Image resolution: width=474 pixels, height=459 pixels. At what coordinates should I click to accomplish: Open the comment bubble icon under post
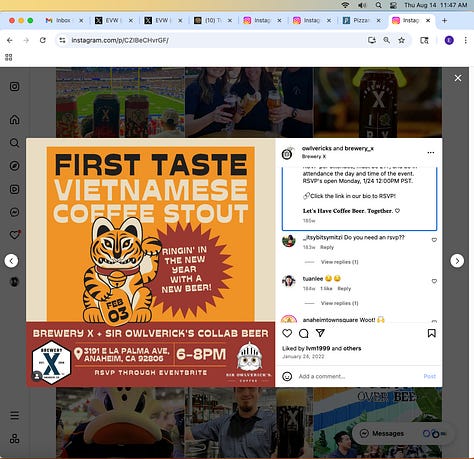tap(304, 333)
